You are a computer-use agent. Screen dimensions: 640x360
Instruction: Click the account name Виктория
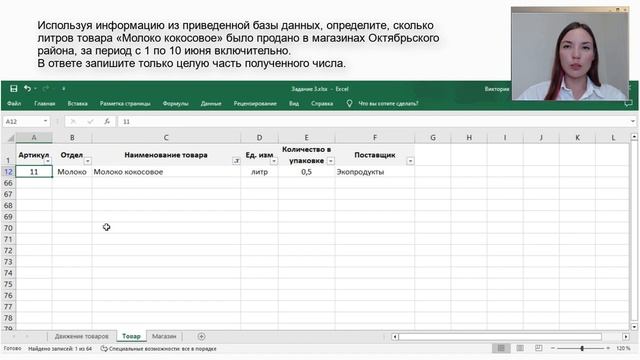click(x=497, y=89)
